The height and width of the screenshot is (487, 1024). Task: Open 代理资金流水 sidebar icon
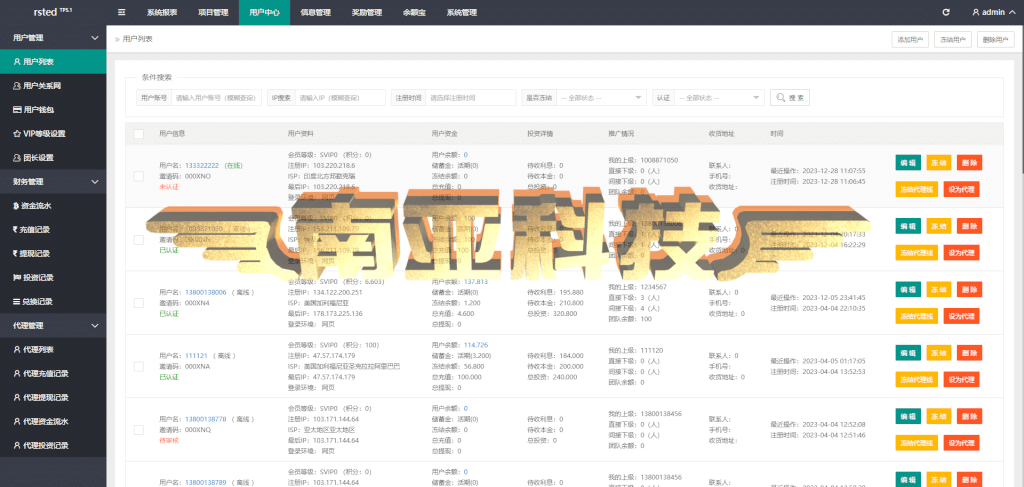tap(17, 421)
